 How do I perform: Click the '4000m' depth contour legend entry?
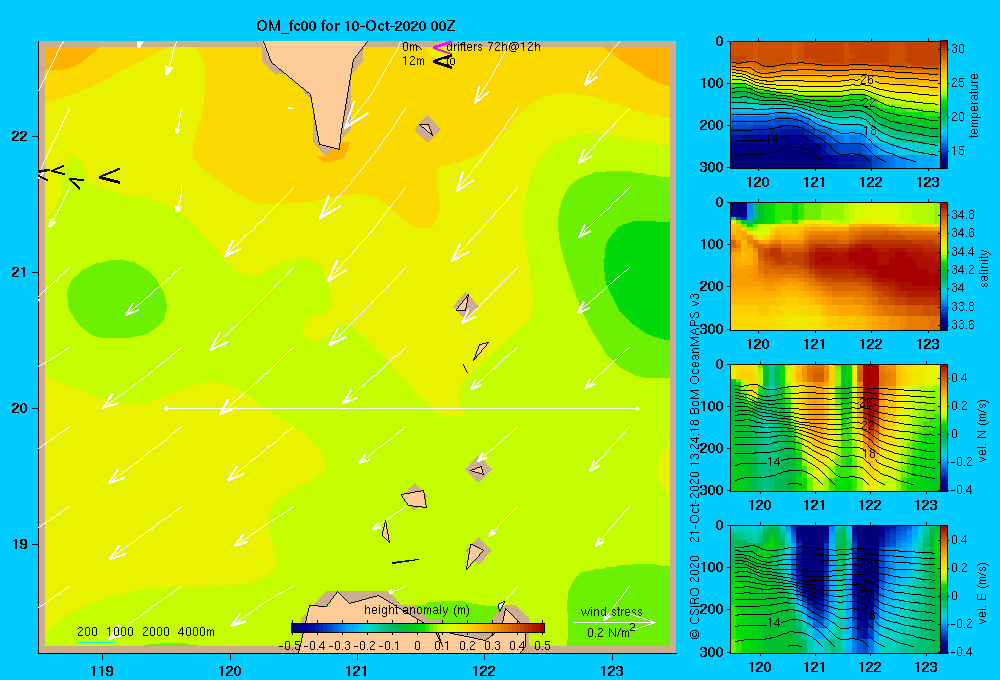[196, 632]
